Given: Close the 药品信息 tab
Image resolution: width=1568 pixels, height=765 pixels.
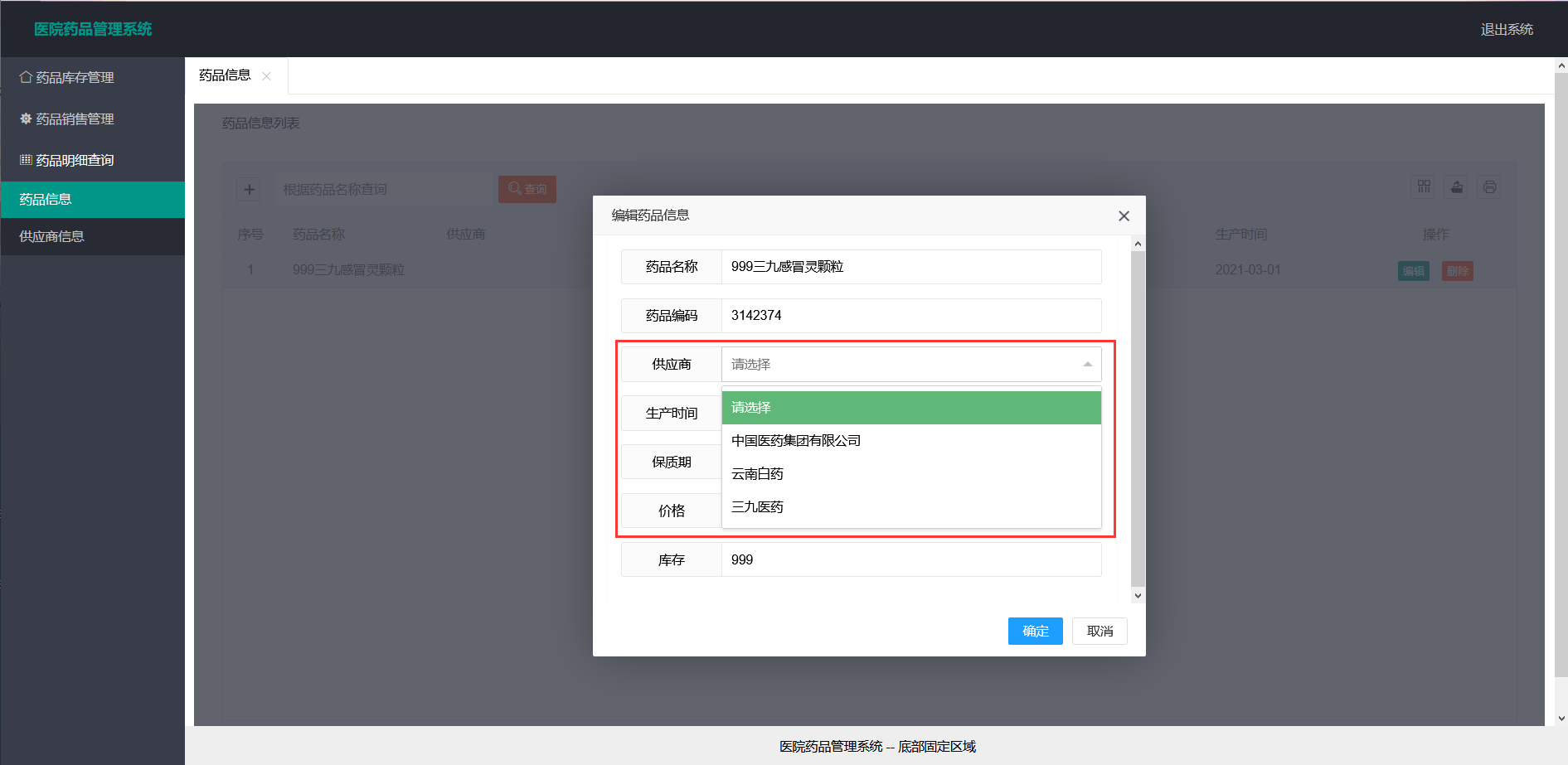Looking at the screenshot, I should (266, 76).
